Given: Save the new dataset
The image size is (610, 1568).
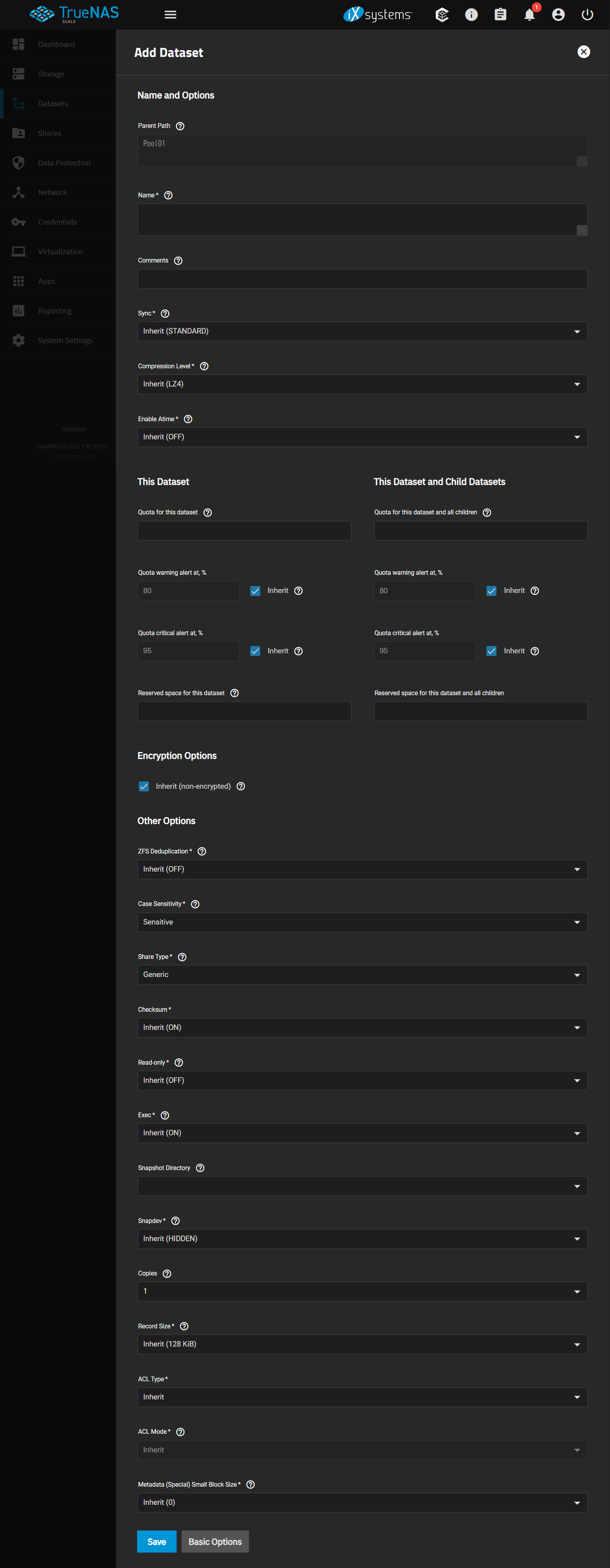Looking at the screenshot, I should point(156,1542).
